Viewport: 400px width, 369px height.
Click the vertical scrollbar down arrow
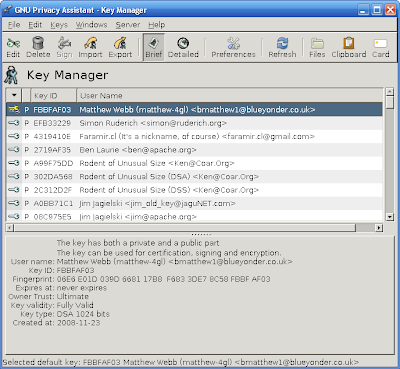[389, 217]
